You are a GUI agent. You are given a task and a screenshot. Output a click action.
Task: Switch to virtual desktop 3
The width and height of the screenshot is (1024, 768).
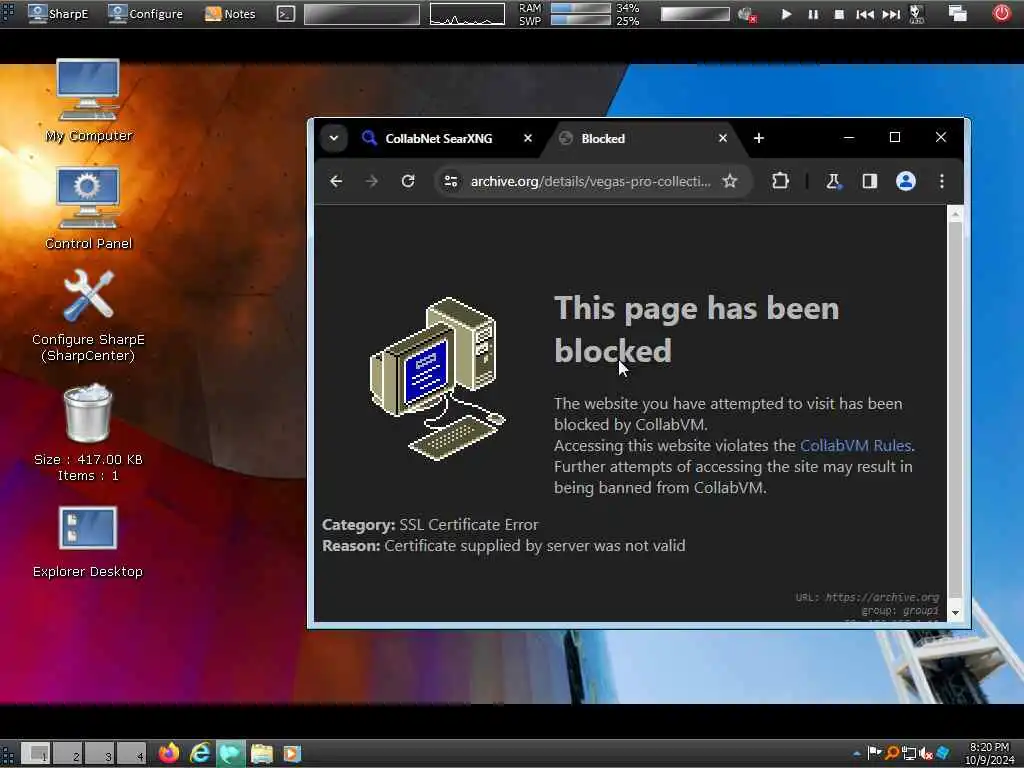point(100,754)
